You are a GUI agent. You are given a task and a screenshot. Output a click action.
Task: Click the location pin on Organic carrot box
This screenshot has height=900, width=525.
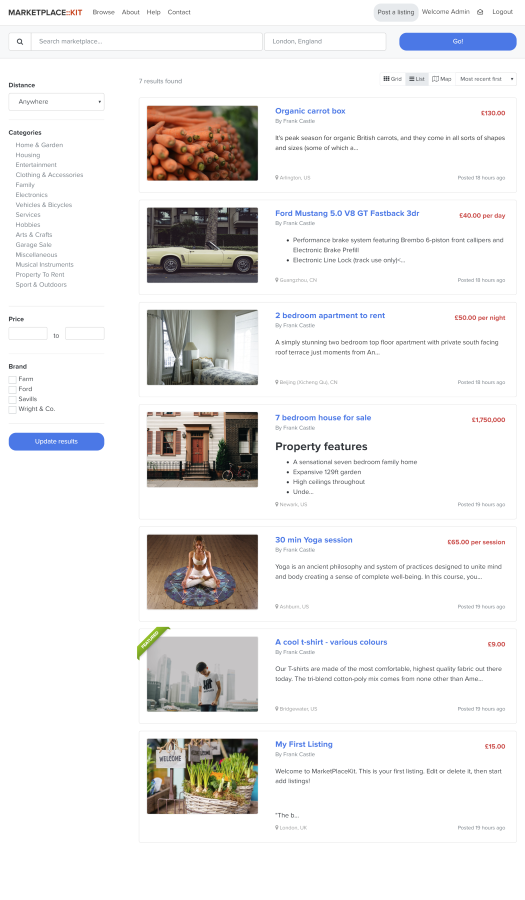pos(277,178)
